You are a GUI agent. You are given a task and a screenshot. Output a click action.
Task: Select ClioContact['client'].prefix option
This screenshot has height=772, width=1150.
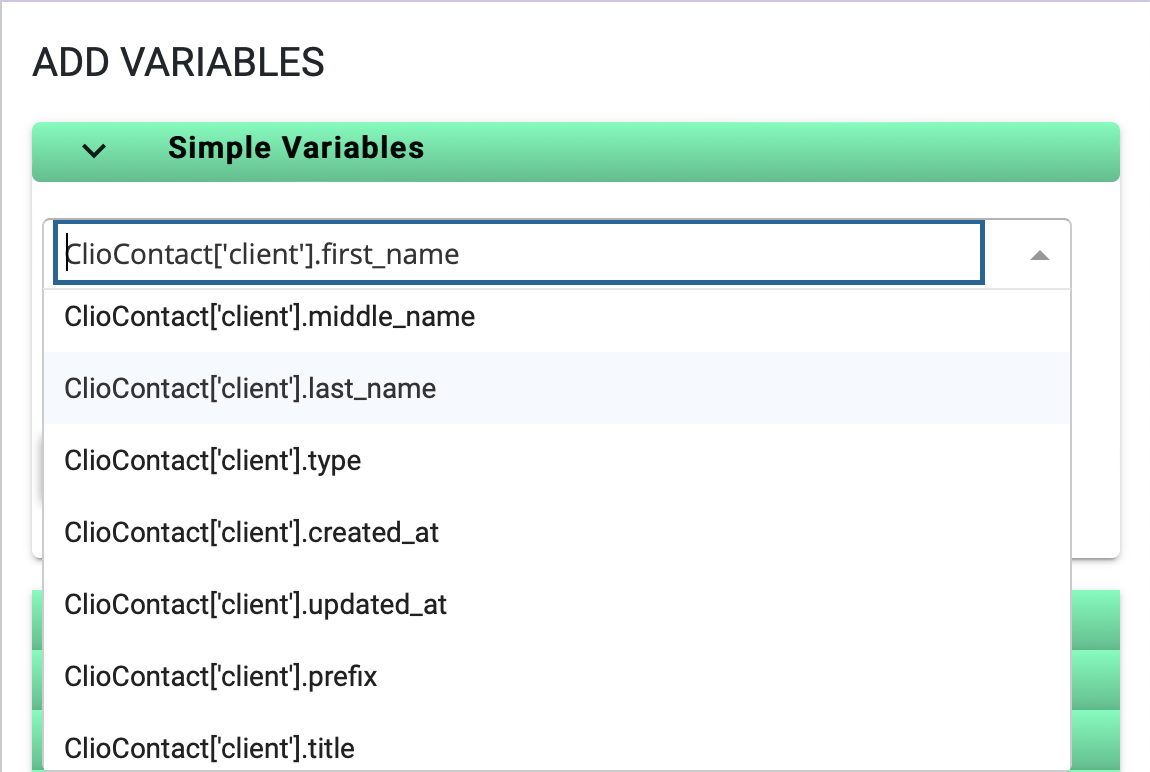click(557, 676)
